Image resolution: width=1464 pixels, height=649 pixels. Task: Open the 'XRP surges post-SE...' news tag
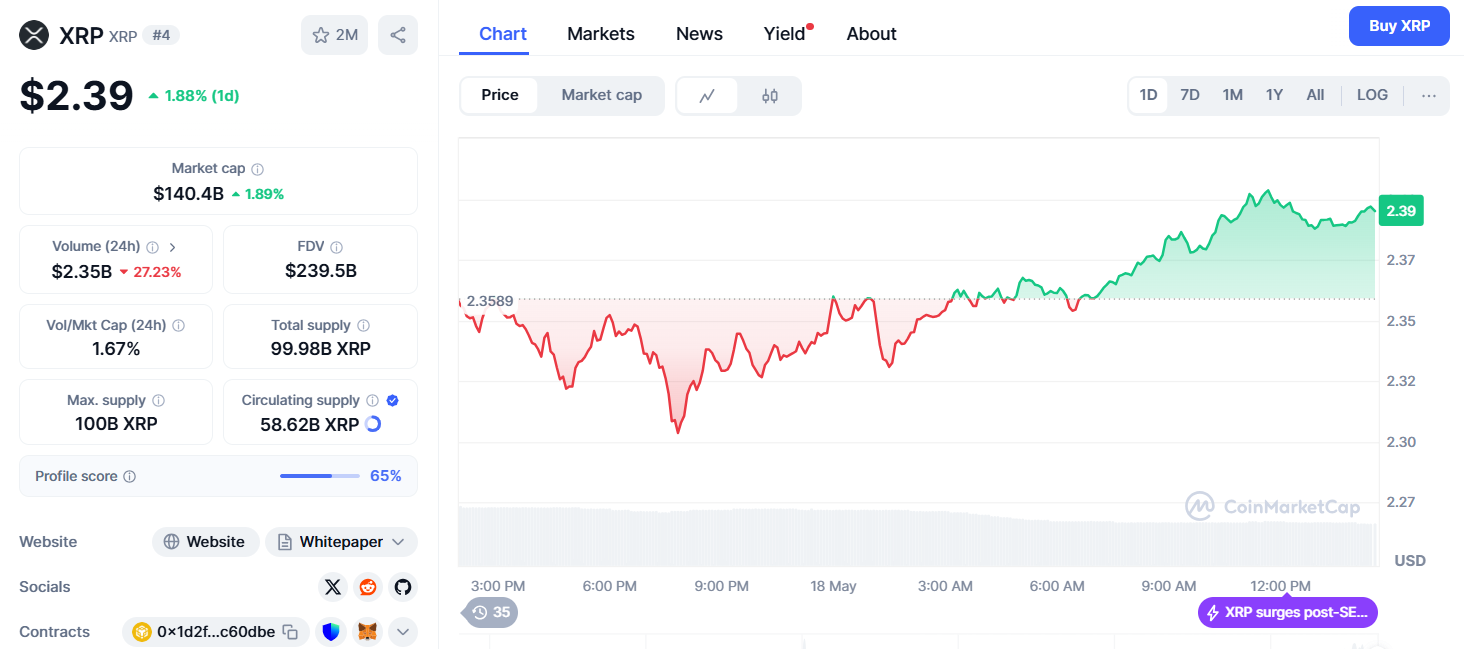click(1288, 613)
